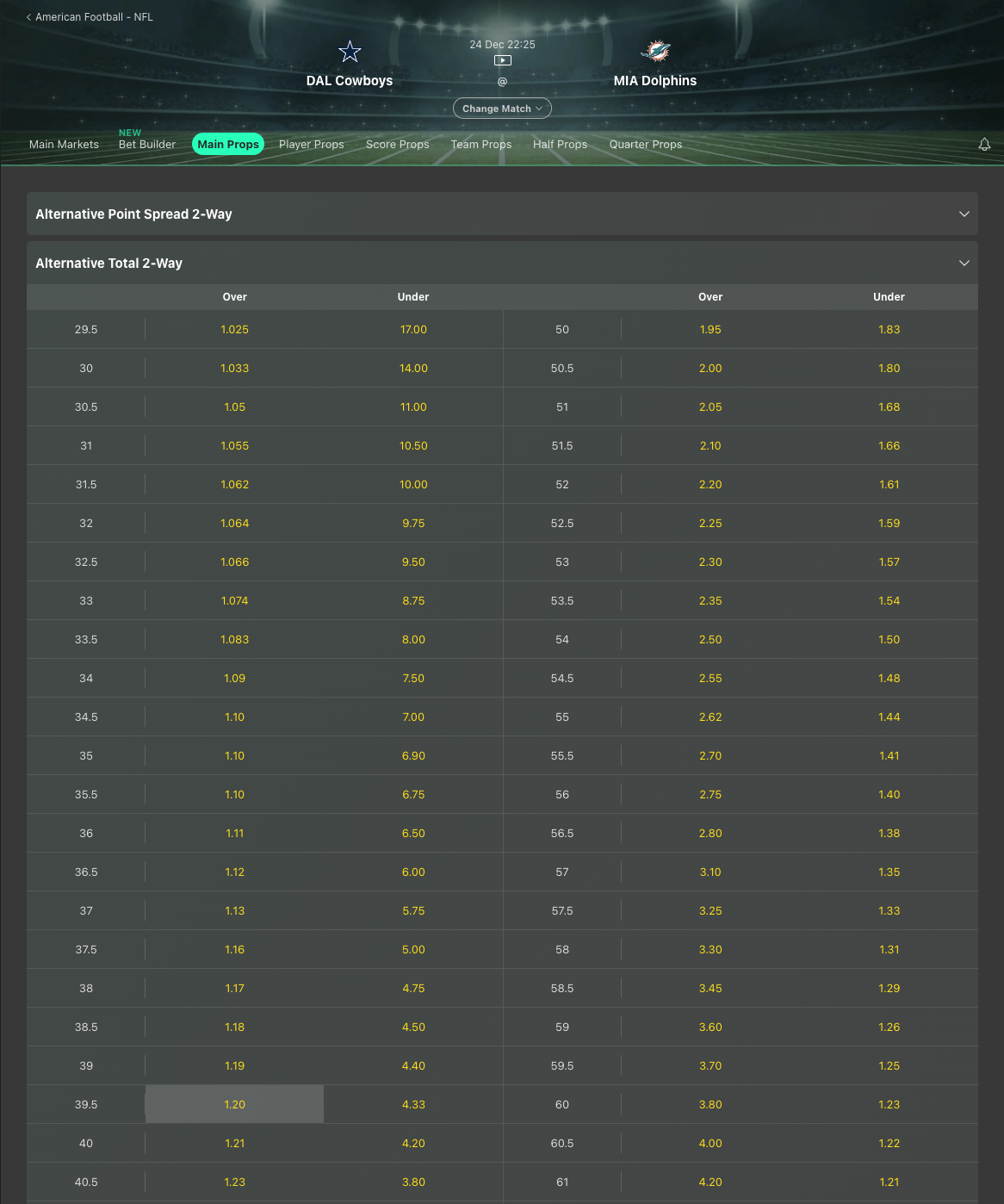
Task: Open the new Bet Builder tab
Action: 147,145
